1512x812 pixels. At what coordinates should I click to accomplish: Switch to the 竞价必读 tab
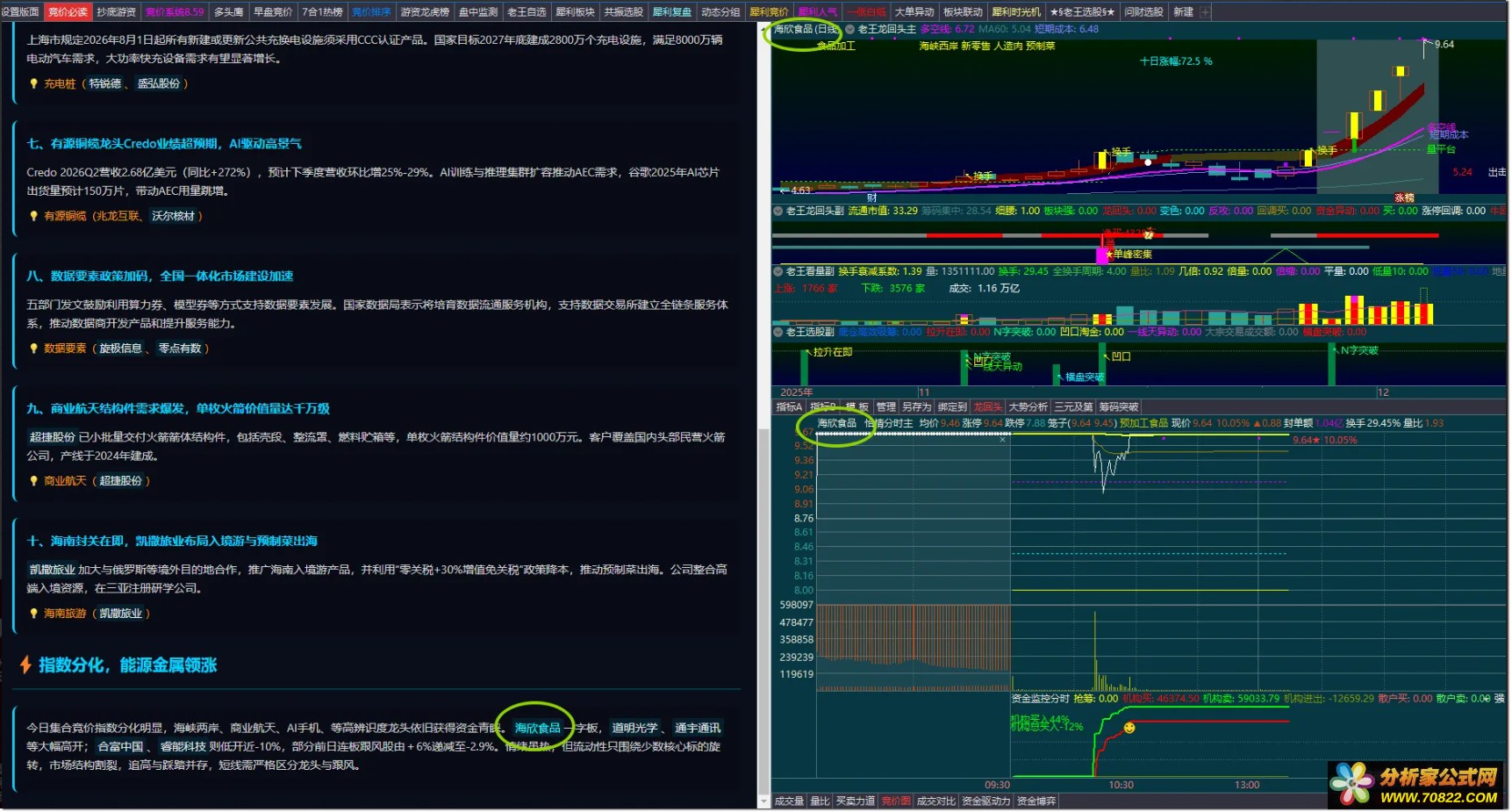tap(68, 12)
